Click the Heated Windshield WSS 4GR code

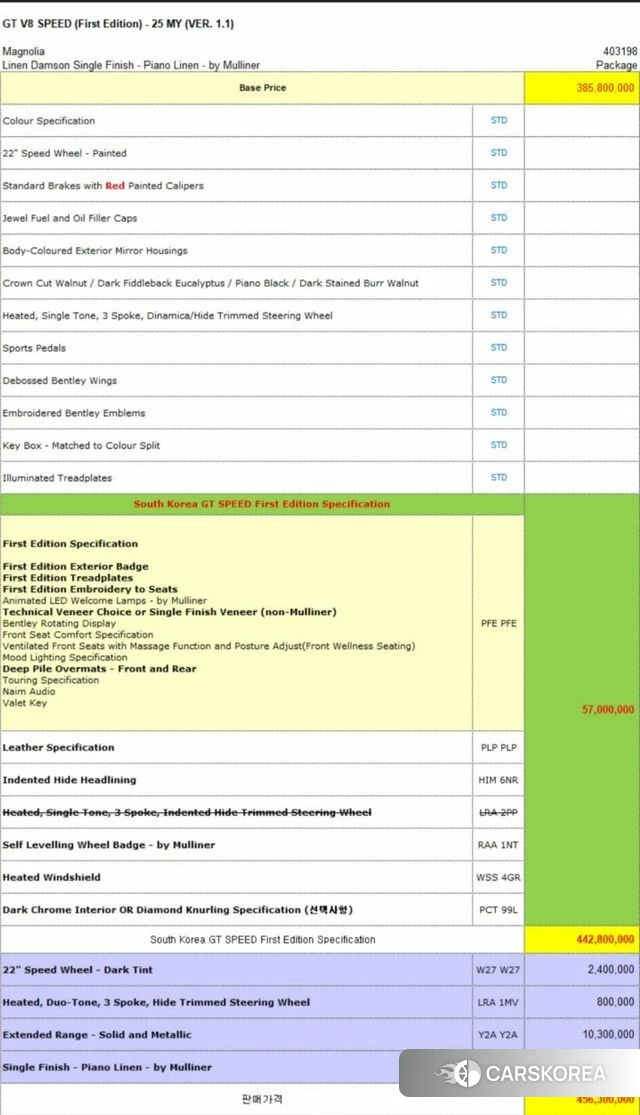(498, 877)
